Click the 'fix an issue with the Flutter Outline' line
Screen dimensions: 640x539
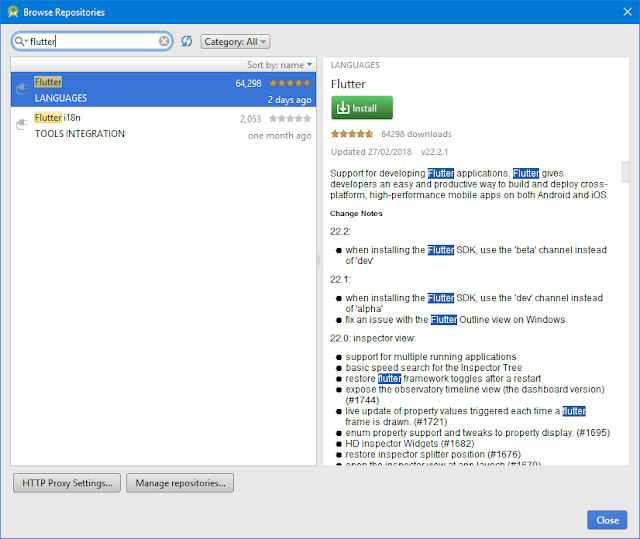pyautogui.click(x=455, y=319)
